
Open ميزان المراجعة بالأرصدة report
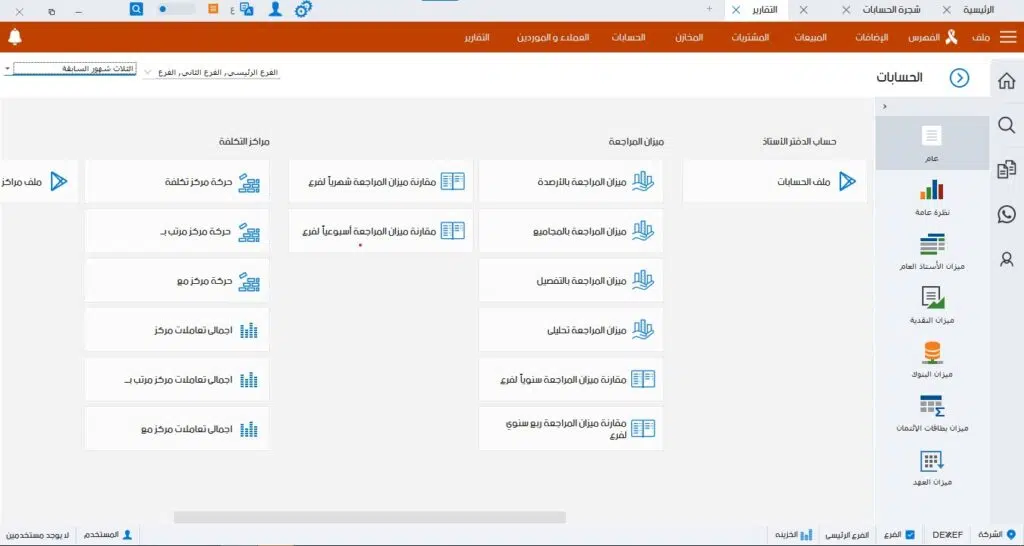pyautogui.click(x=571, y=182)
